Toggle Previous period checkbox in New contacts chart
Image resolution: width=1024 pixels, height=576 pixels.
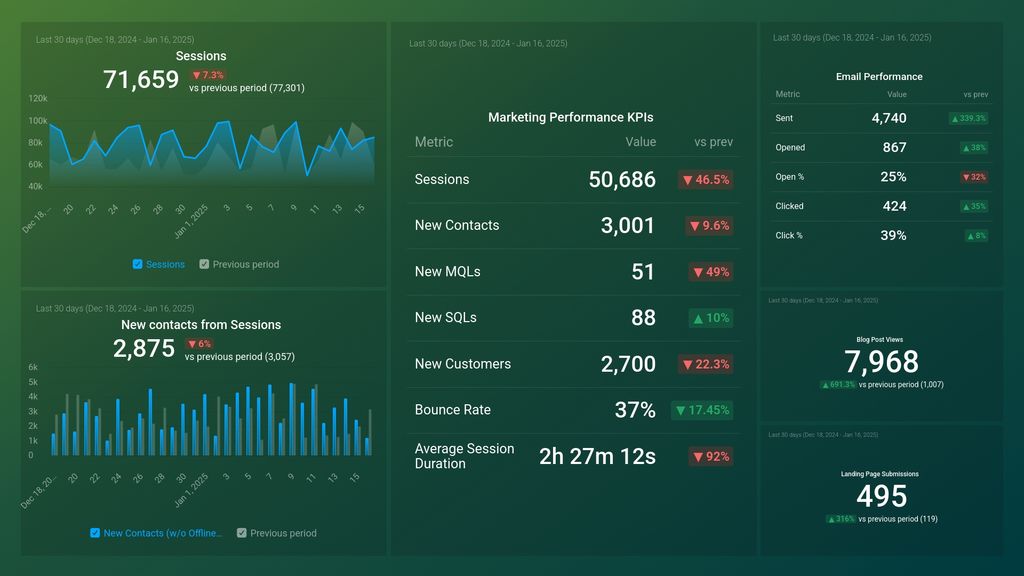coord(242,533)
